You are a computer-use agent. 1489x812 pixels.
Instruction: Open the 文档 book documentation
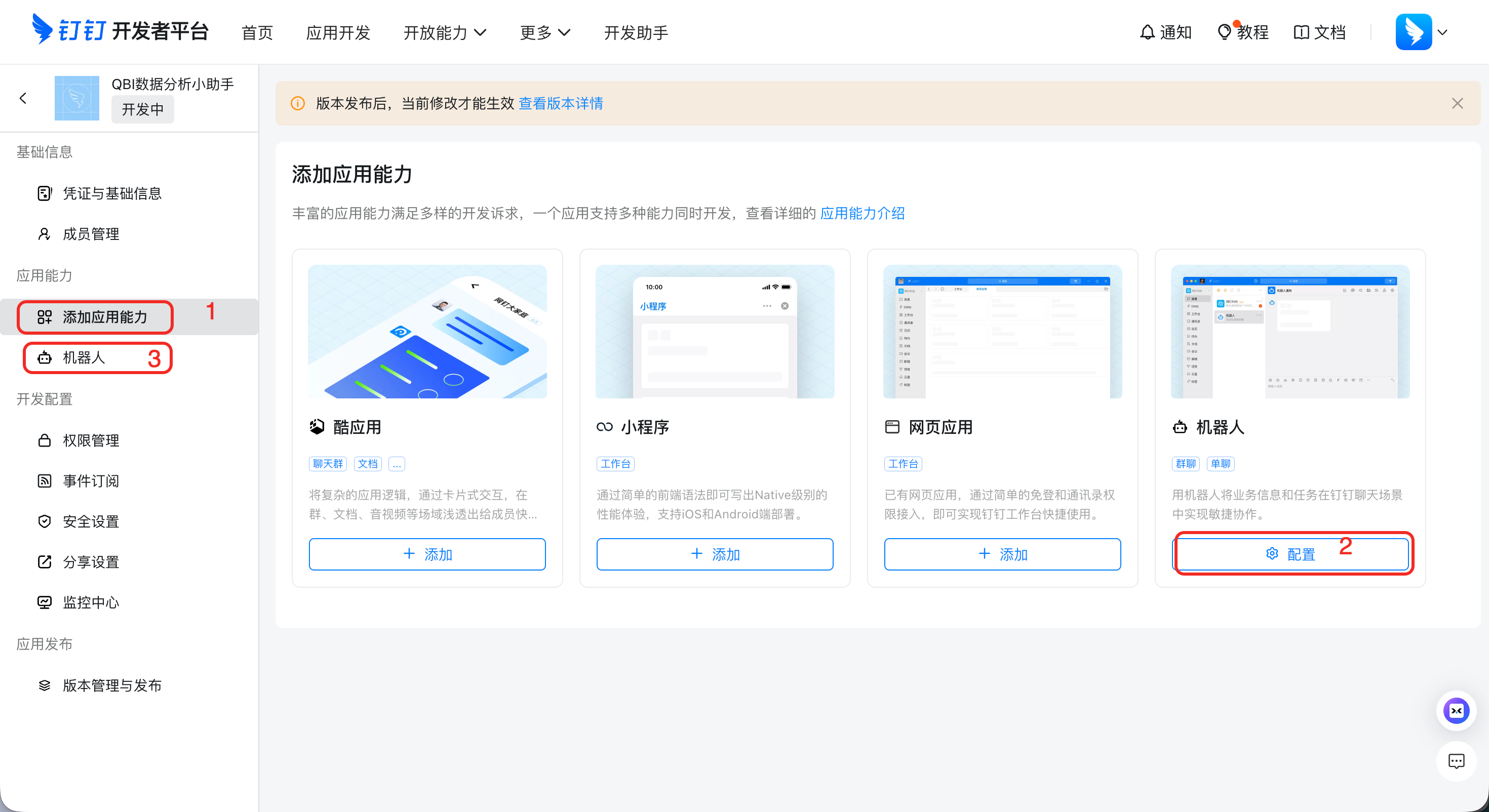[x=1320, y=32]
